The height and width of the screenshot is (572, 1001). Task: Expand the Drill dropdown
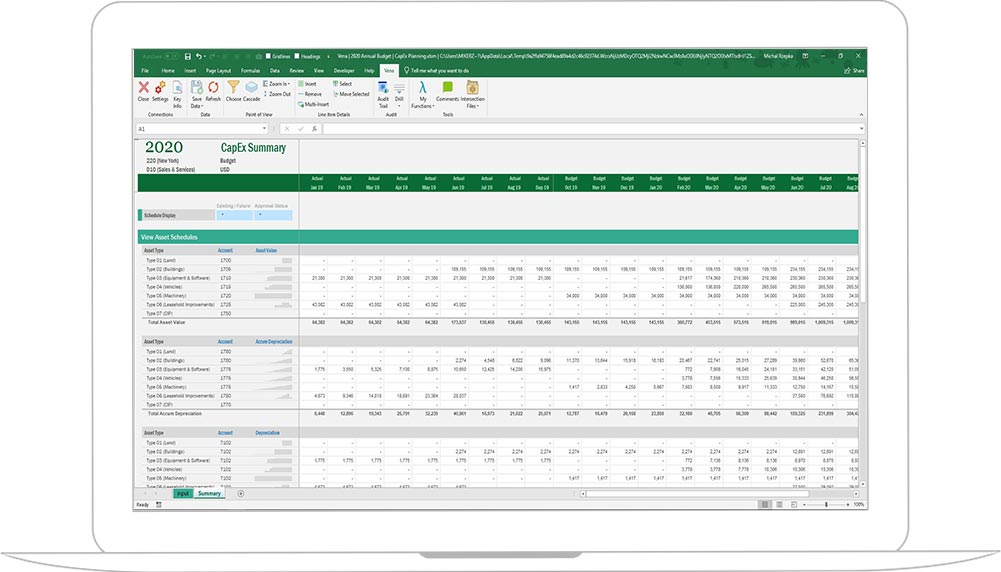pyautogui.click(x=399, y=106)
